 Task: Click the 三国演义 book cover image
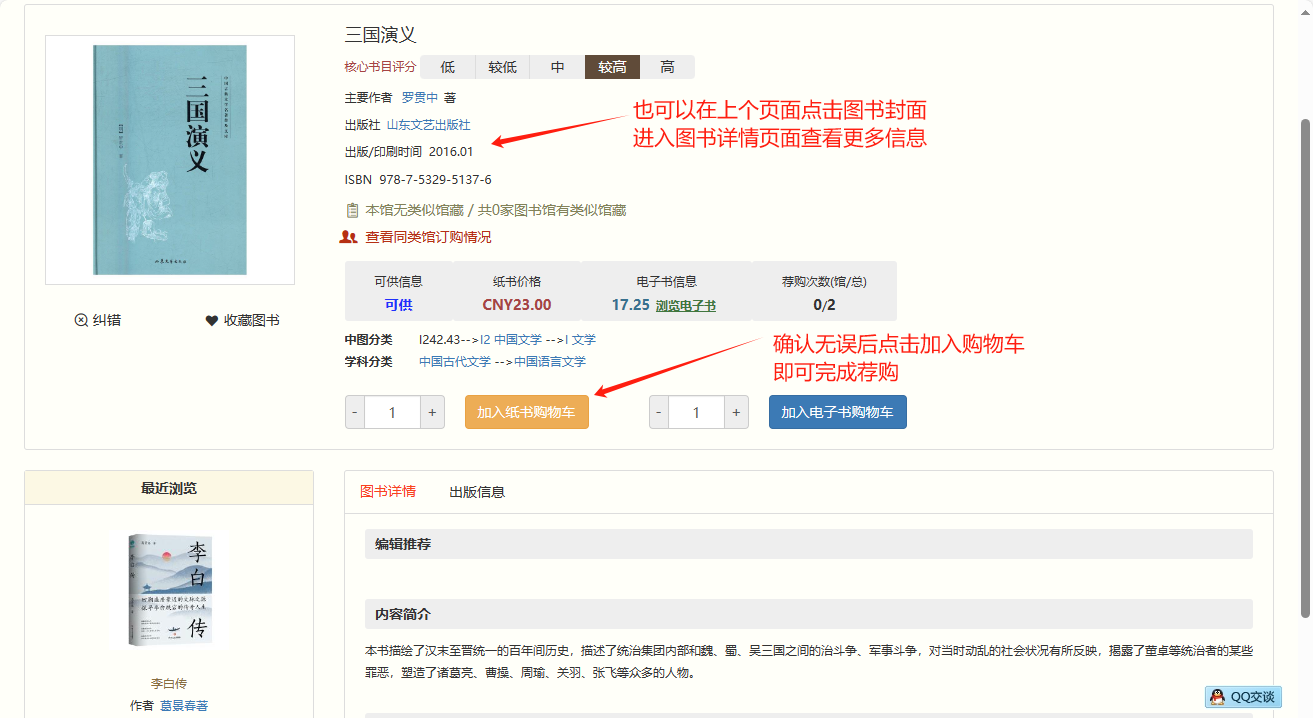(x=170, y=160)
